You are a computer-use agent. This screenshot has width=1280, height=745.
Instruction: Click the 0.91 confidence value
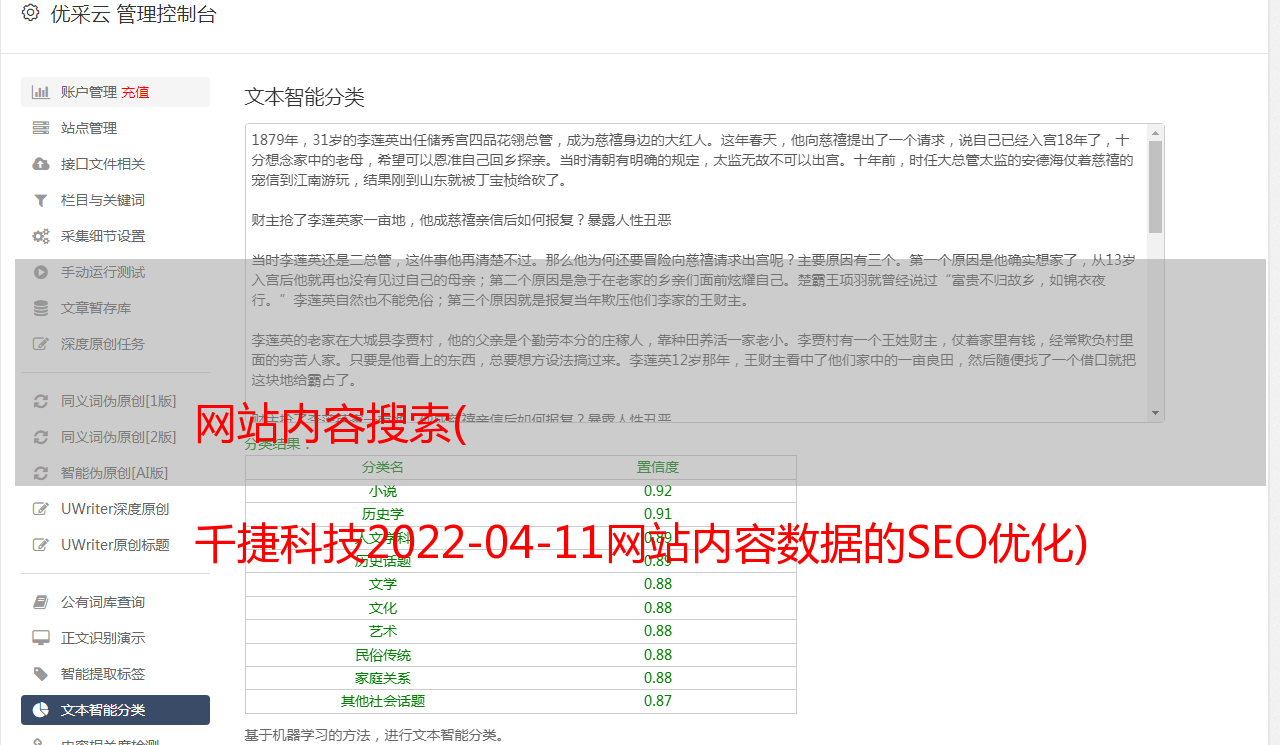(658, 514)
